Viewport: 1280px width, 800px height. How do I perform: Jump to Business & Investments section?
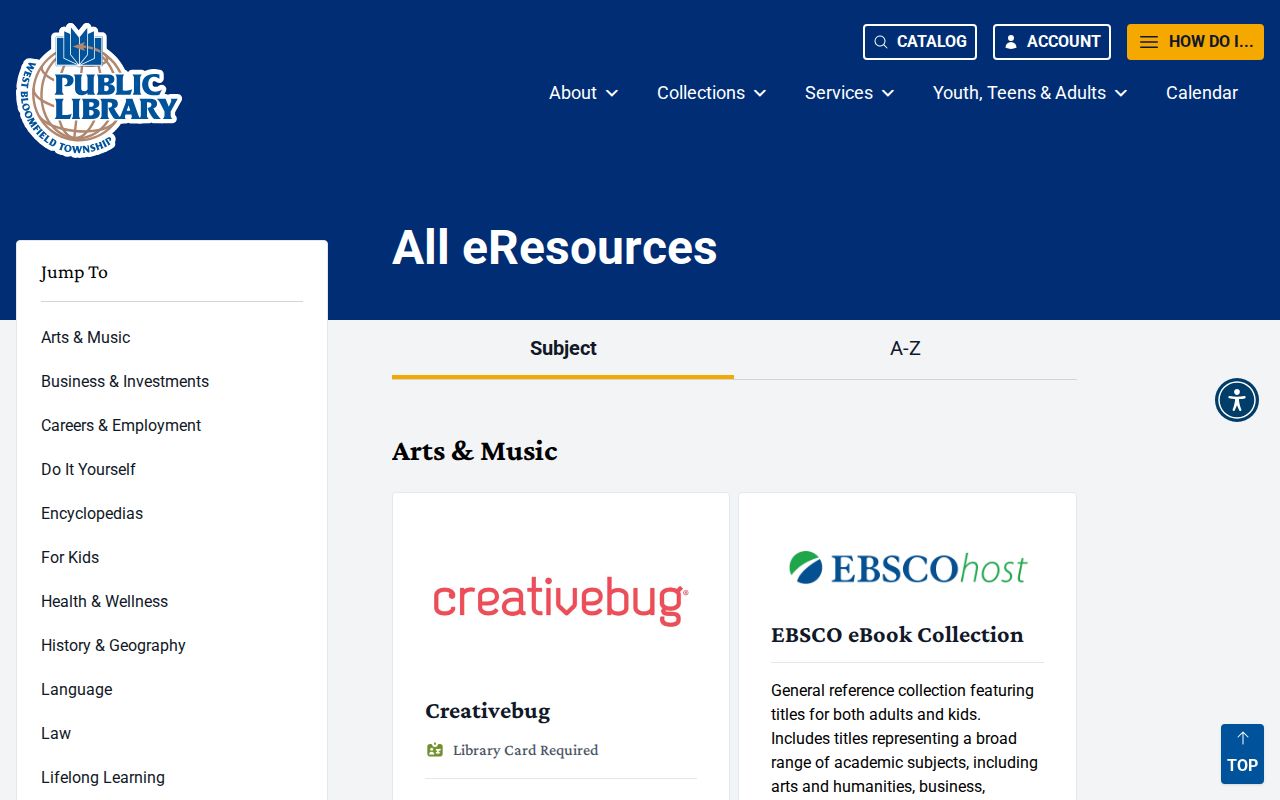point(125,381)
